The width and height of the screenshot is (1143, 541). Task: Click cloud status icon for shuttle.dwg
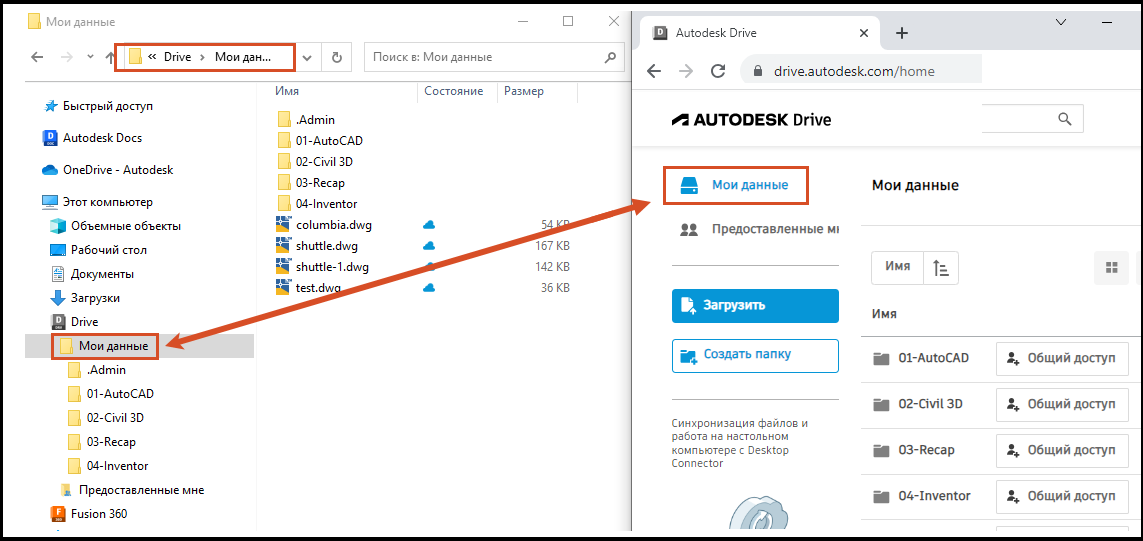point(429,246)
